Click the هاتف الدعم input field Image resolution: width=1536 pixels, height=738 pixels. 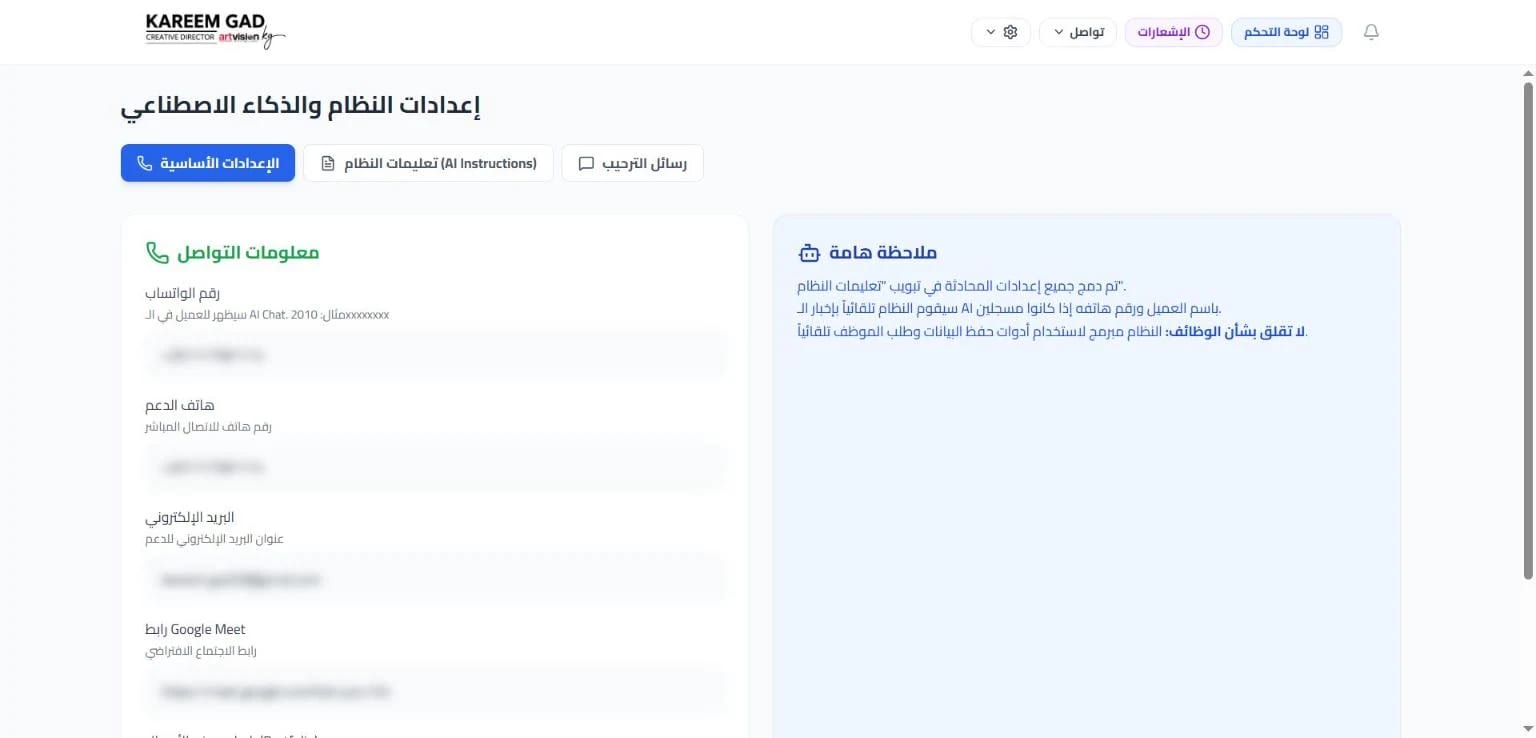click(x=435, y=467)
